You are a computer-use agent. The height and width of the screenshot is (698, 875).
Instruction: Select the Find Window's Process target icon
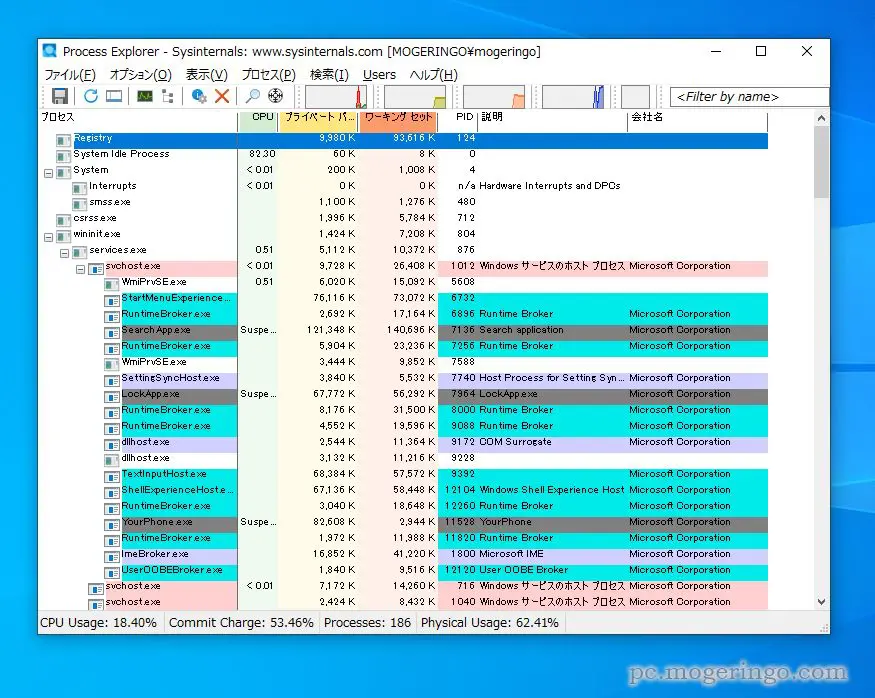(x=276, y=96)
